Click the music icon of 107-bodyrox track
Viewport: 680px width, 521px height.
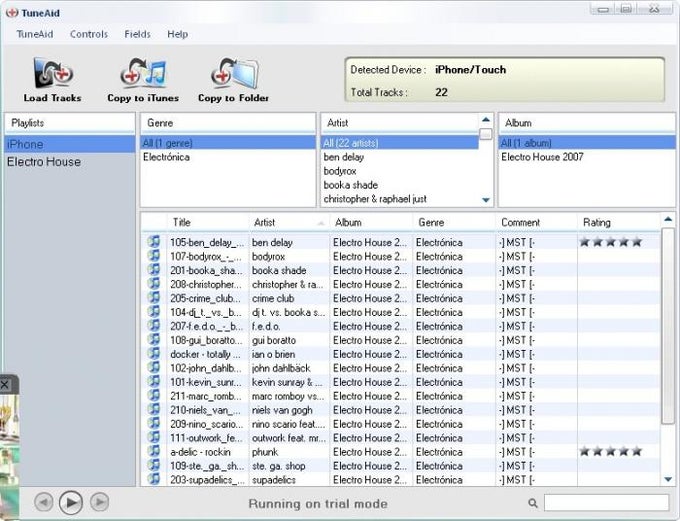154,256
